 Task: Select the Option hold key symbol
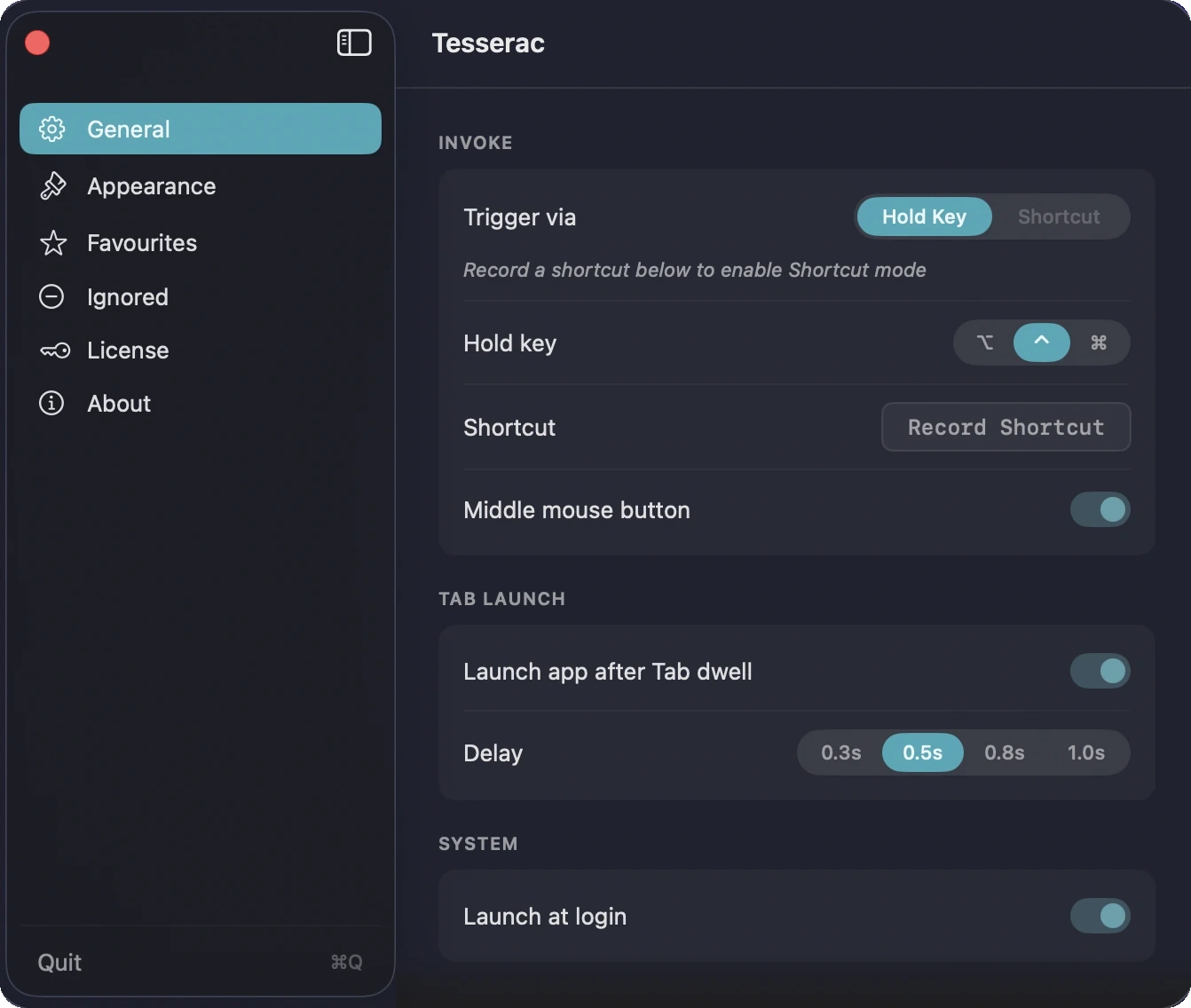[x=985, y=343]
